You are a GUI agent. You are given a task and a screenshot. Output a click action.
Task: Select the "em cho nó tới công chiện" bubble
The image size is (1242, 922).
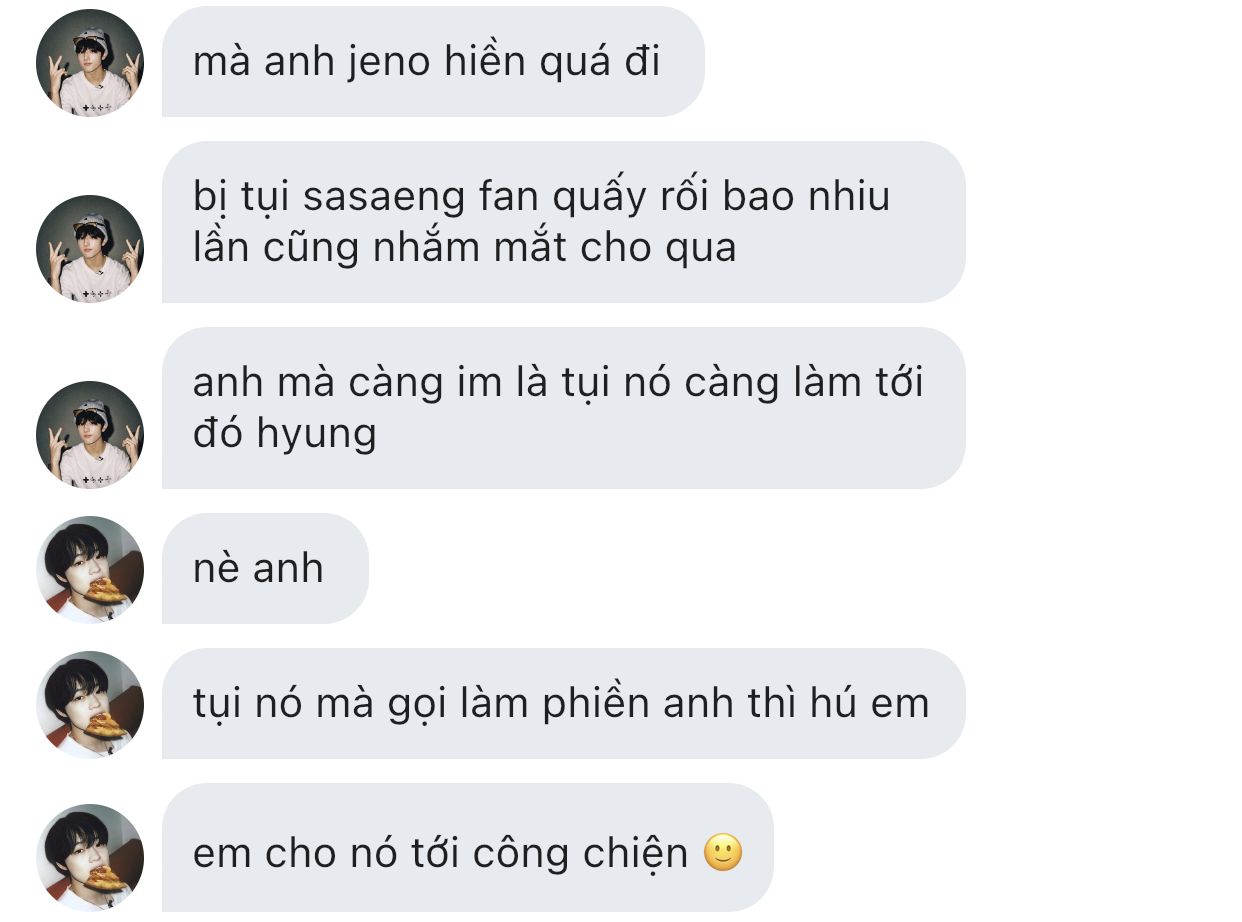pos(468,847)
